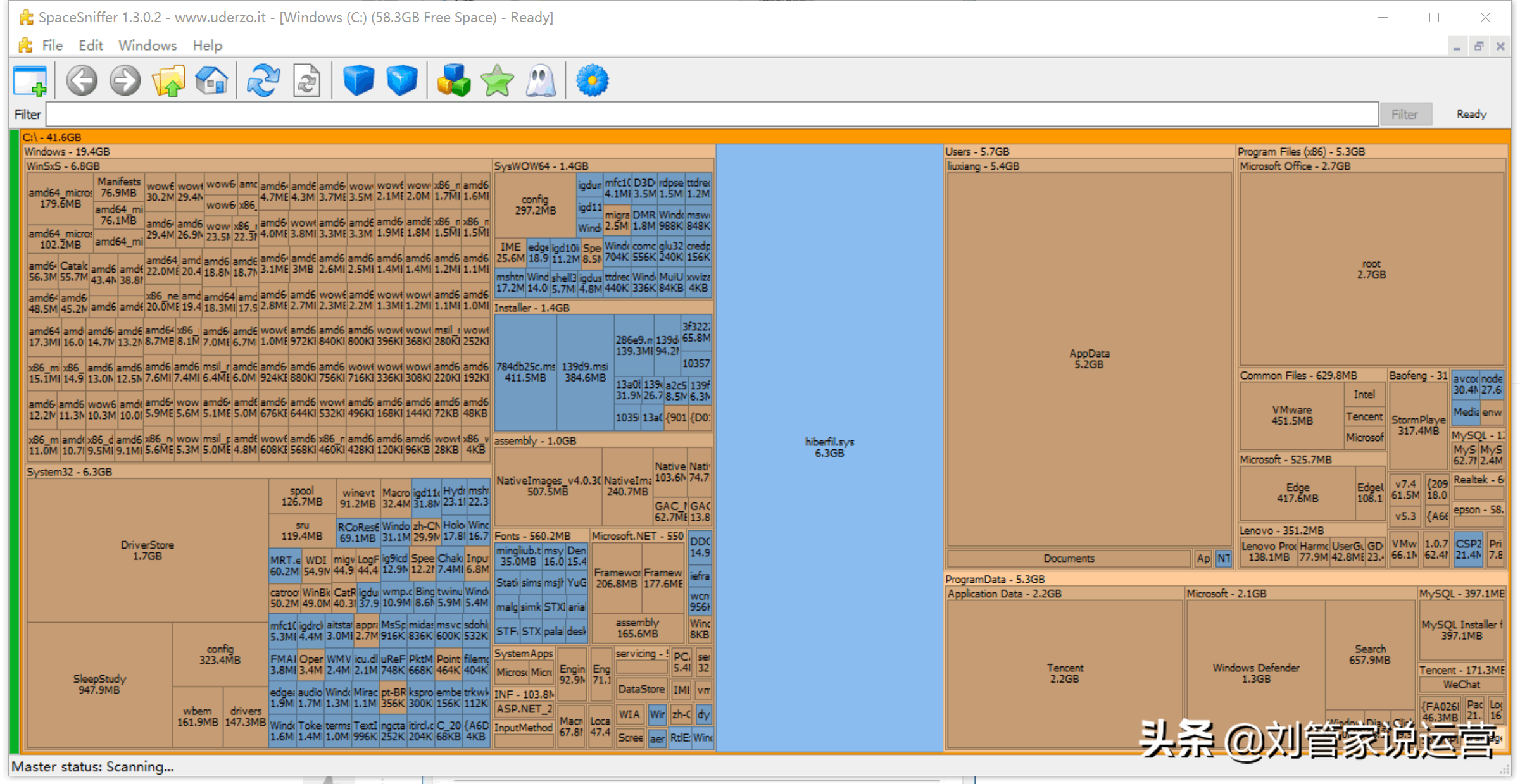Open the Windows menu
The image size is (1520, 784).
point(148,46)
